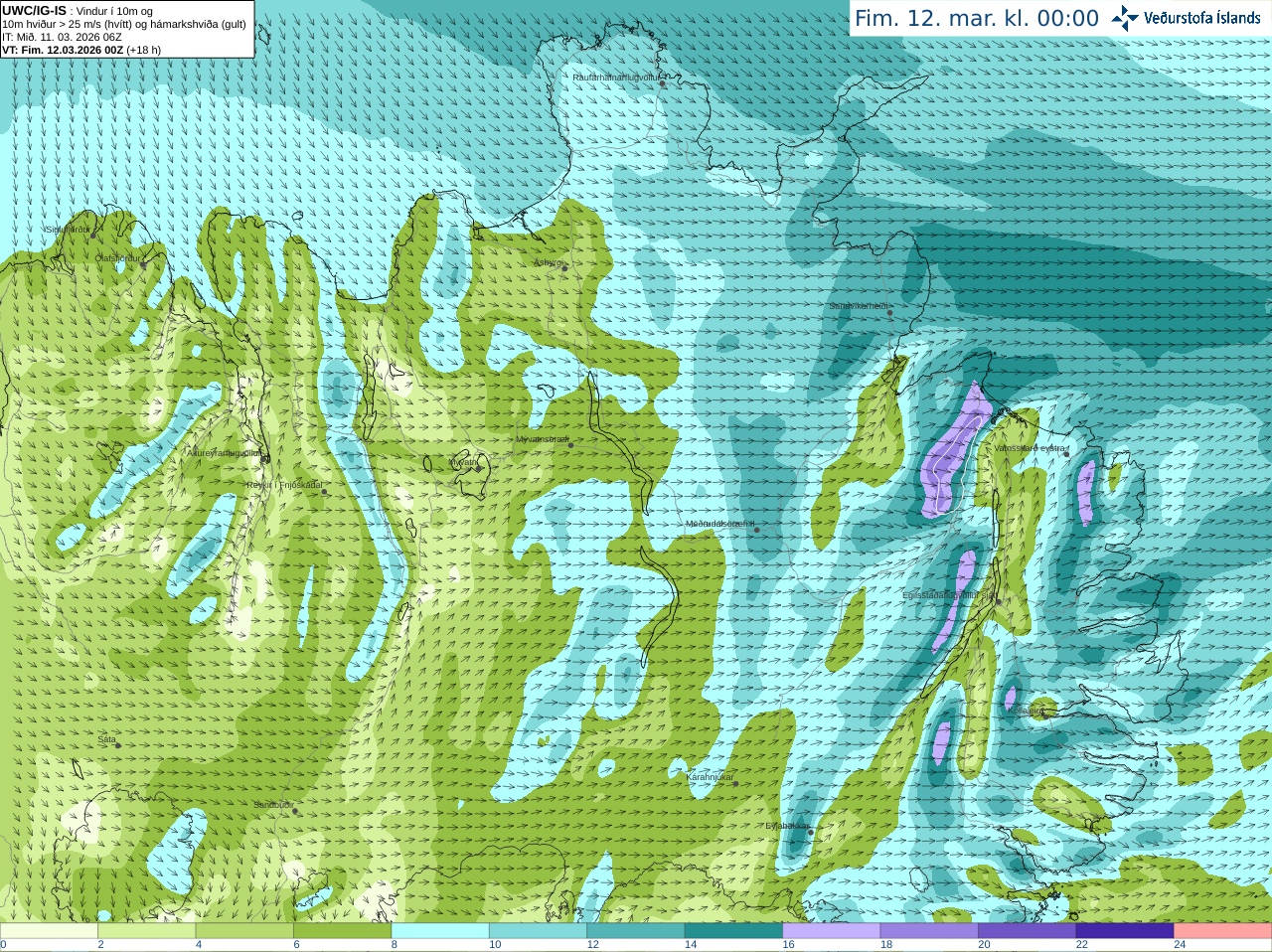Click the pink above-24 m/s legend swatch
The image size is (1272, 952).
click(1223, 931)
